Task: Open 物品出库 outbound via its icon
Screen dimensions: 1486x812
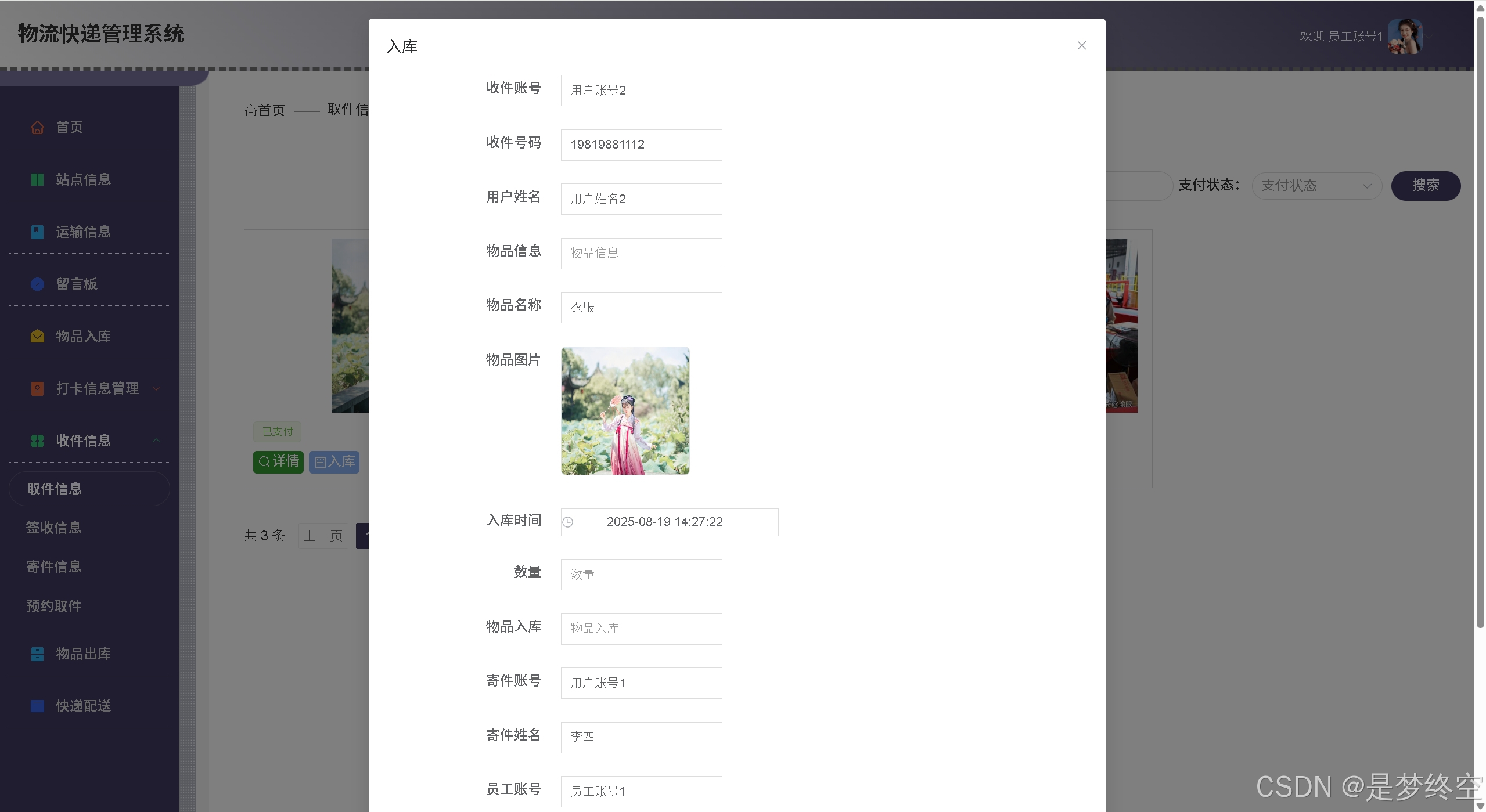Action: [37, 654]
